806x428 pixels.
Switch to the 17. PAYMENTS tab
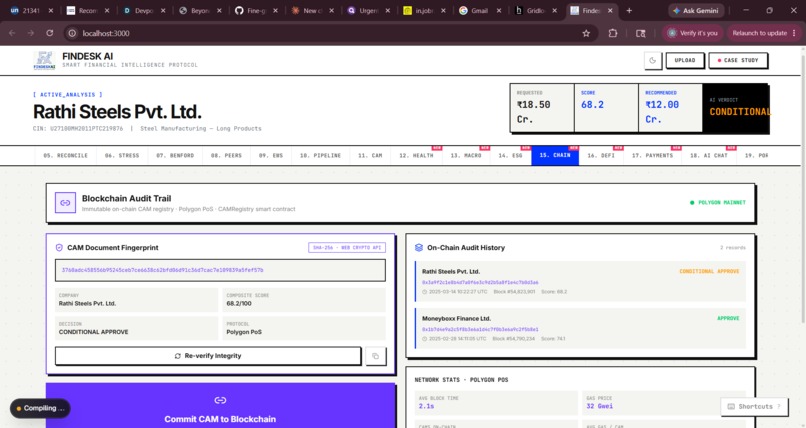pyautogui.click(x=652, y=155)
